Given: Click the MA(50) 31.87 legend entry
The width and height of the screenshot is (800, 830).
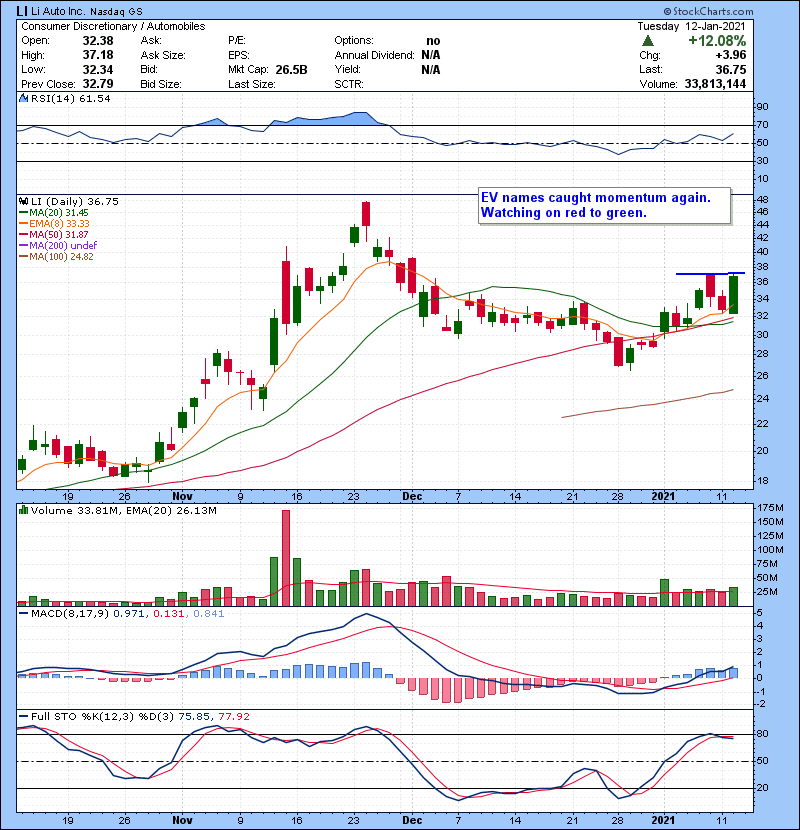Looking at the screenshot, I should point(54,234).
